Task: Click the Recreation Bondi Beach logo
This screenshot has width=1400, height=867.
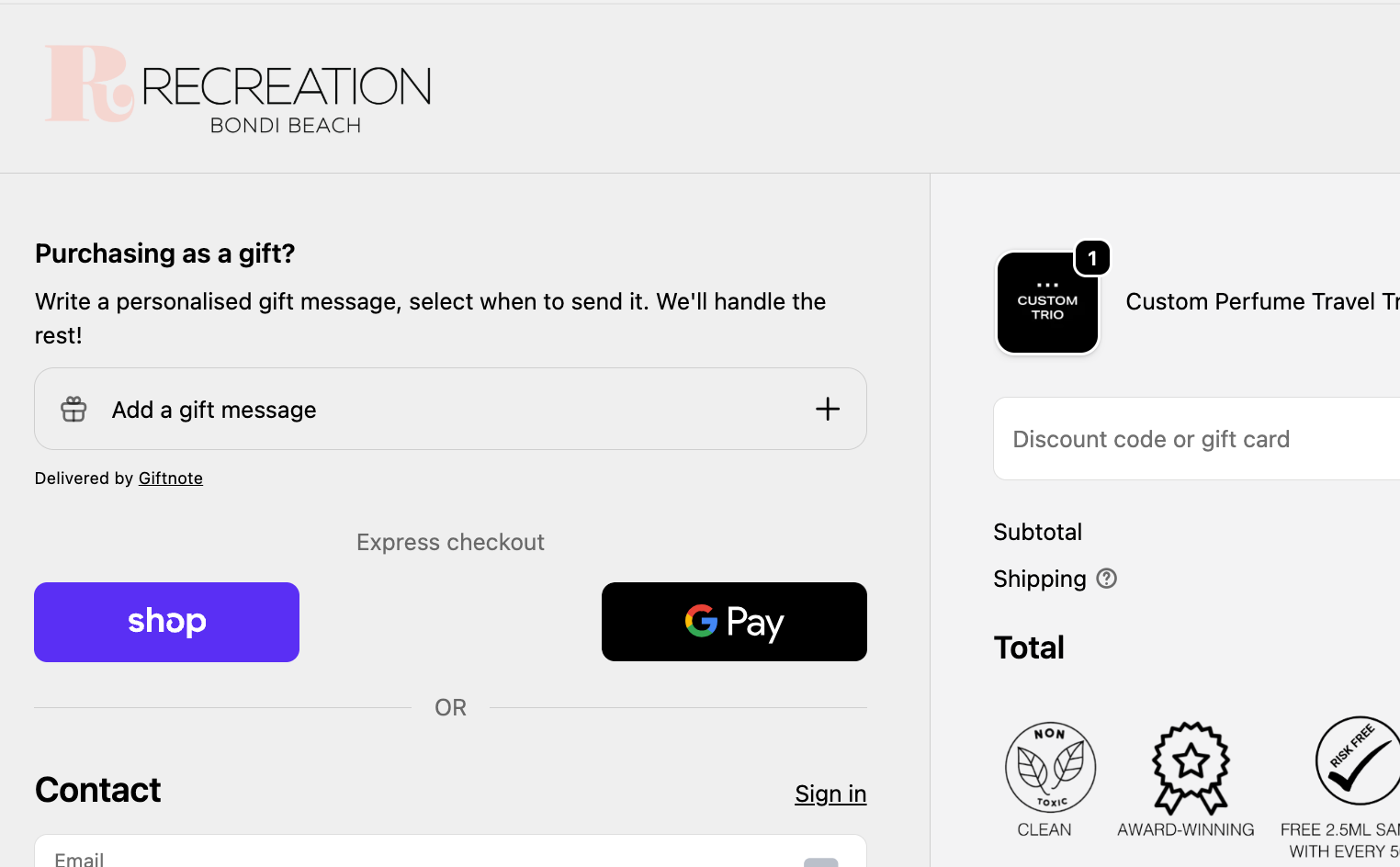Action: pyautogui.click(x=239, y=89)
